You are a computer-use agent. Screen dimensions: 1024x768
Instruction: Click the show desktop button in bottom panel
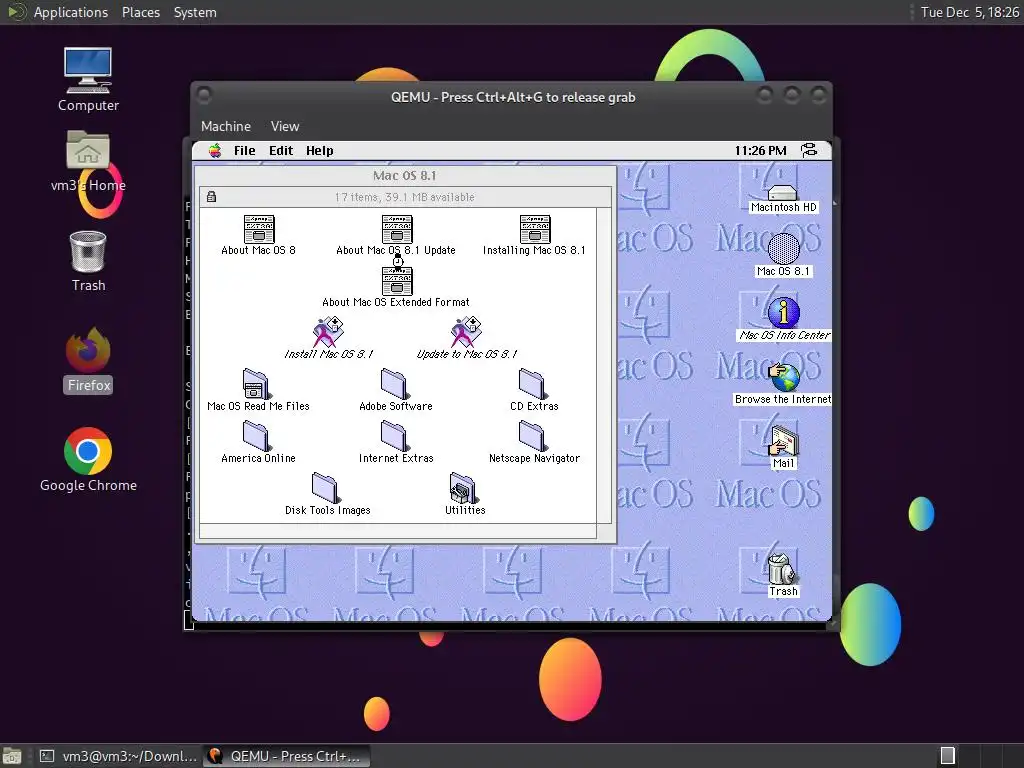click(12, 756)
